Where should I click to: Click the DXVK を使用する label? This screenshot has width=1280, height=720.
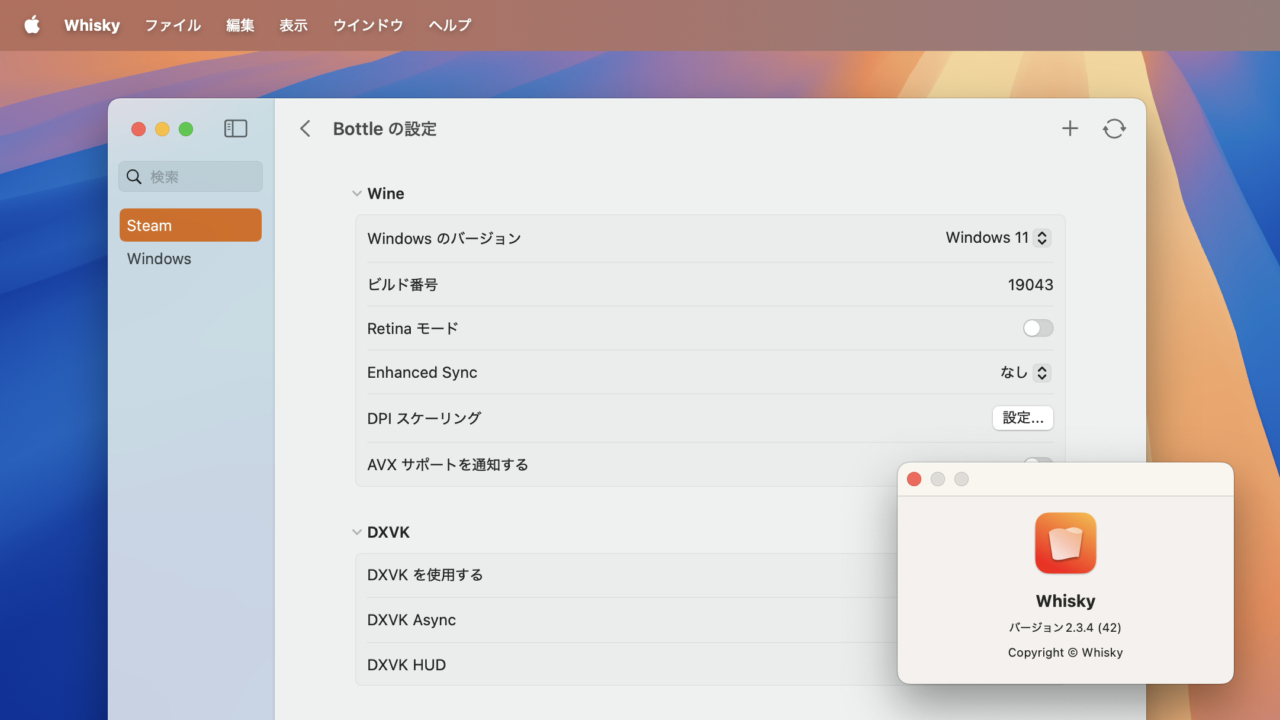point(425,575)
